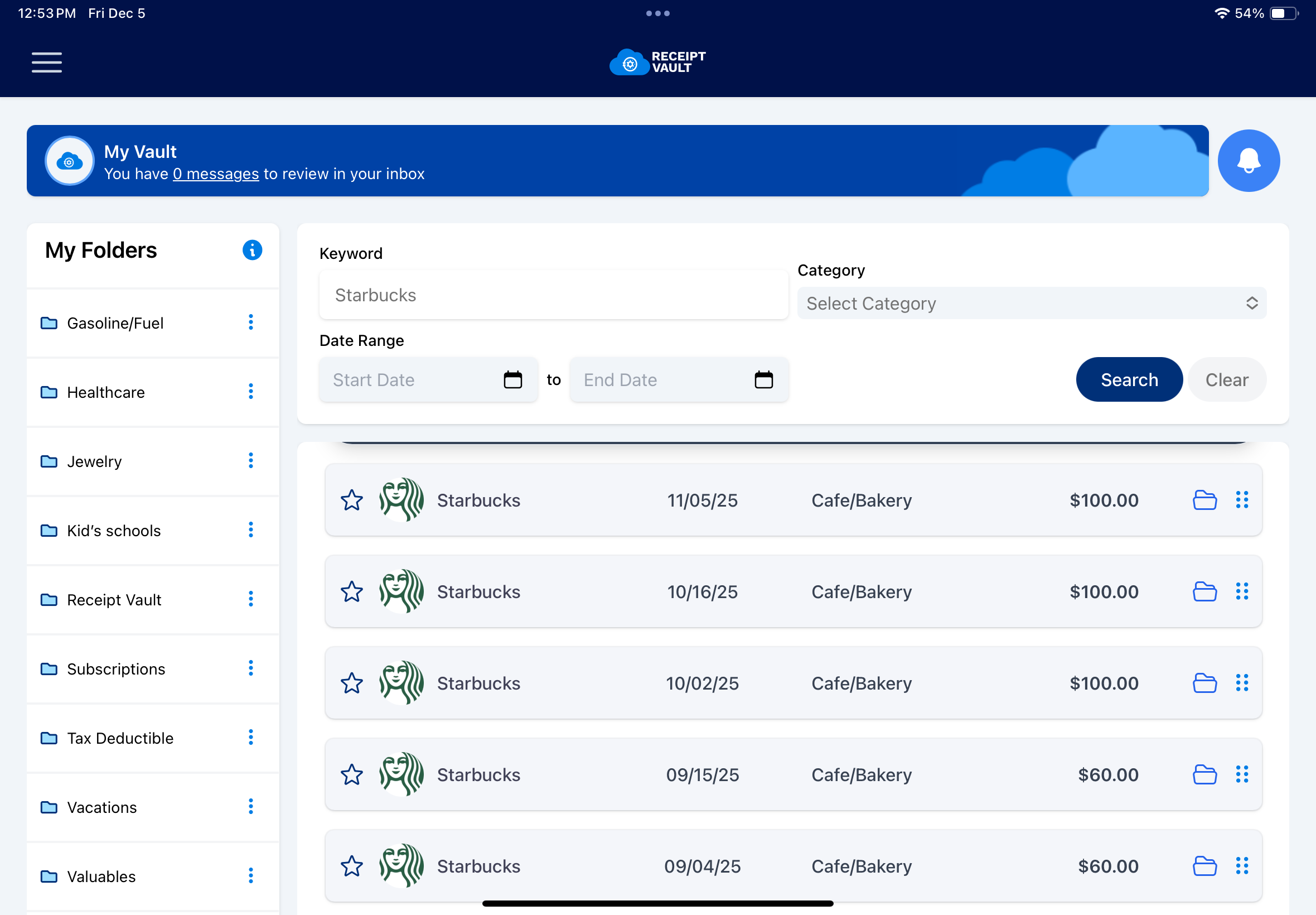The image size is (1316, 915).
Task: Click drag-handle dots on 10/16/25 Starbucks receipt
Action: coord(1241,591)
